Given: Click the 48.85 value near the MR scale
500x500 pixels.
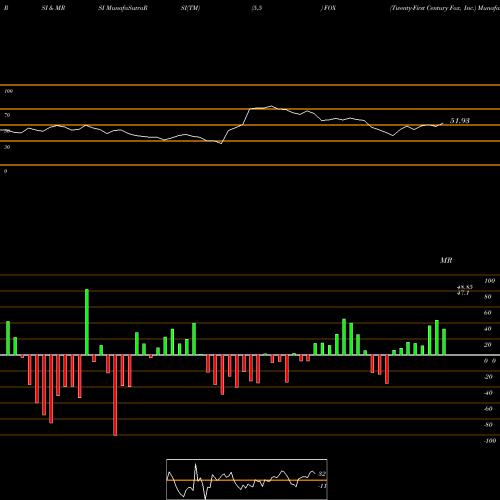Looking at the screenshot, I should [x=465, y=287].
